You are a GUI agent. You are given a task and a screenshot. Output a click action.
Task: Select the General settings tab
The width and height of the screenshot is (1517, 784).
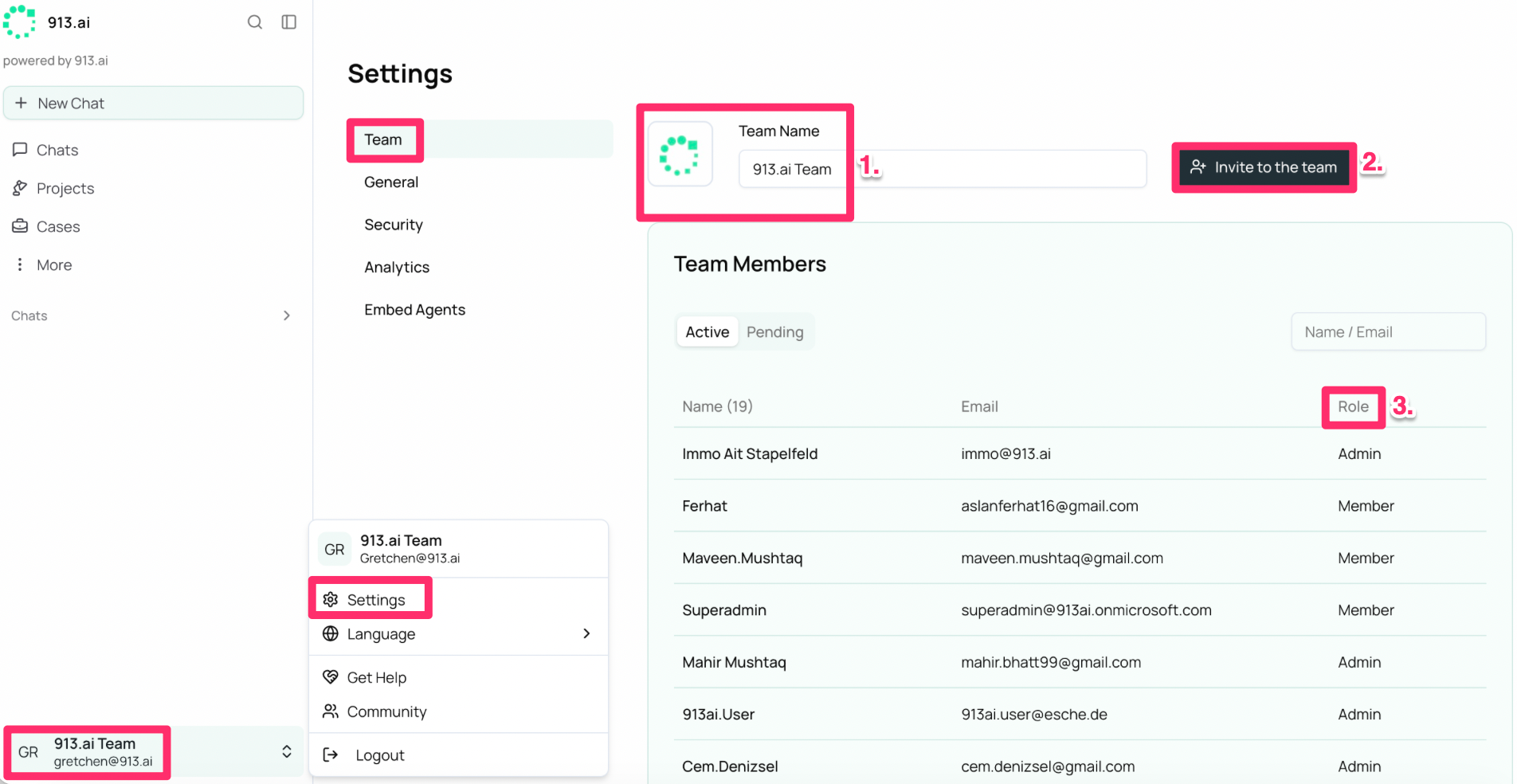click(391, 182)
